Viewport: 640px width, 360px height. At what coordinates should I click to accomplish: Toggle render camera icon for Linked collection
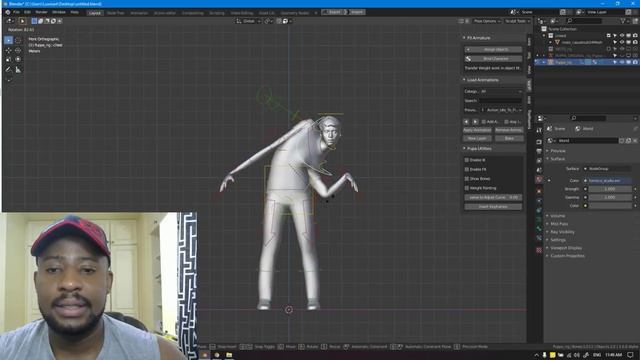pyautogui.click(x=635, y=36)
